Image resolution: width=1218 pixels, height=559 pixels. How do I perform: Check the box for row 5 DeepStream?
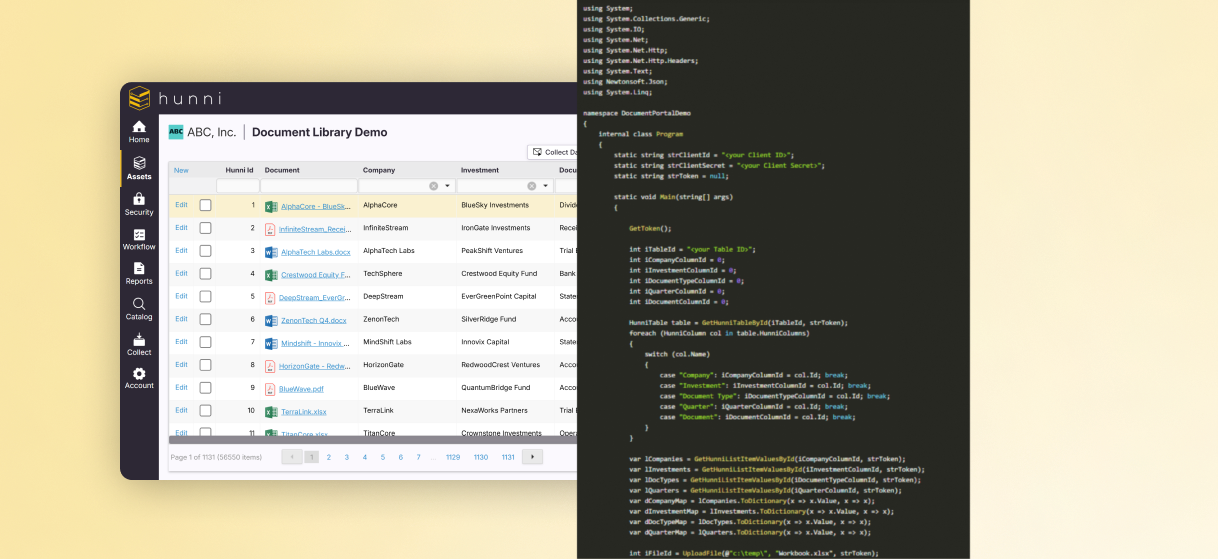pyautogui.click(x=205, y=297)
